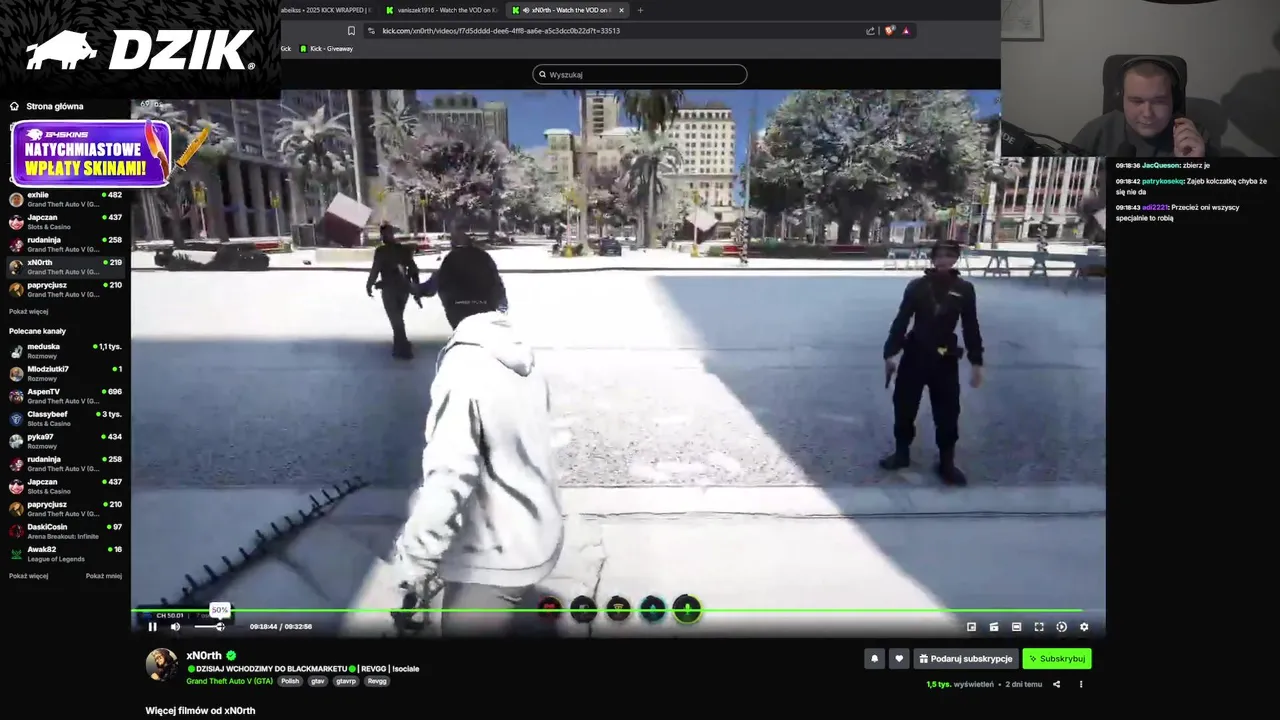
Task: Pause the VOD playback
Action: click(152, 627)
